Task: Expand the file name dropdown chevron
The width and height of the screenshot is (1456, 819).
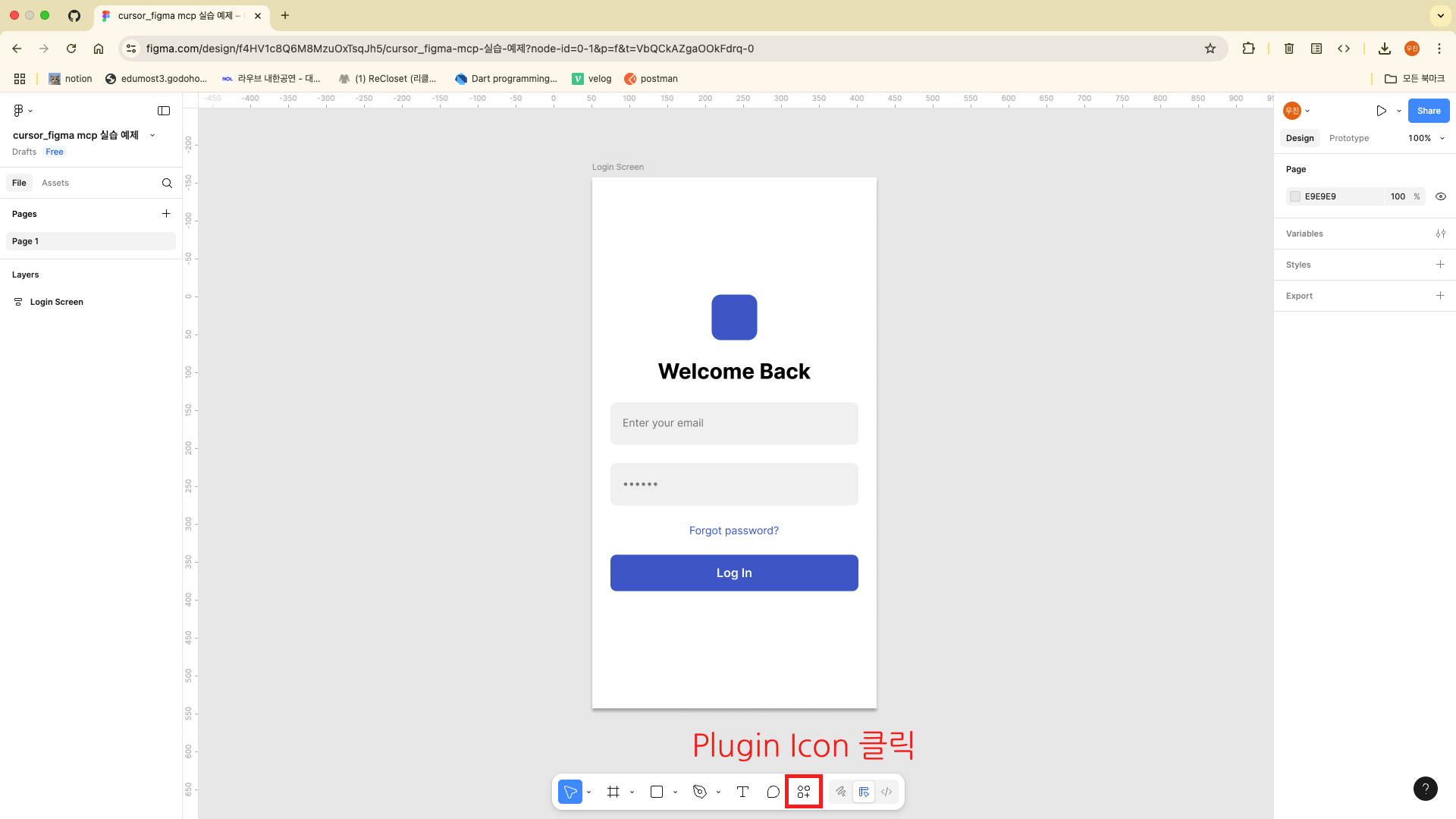Action: coord(152,135)
